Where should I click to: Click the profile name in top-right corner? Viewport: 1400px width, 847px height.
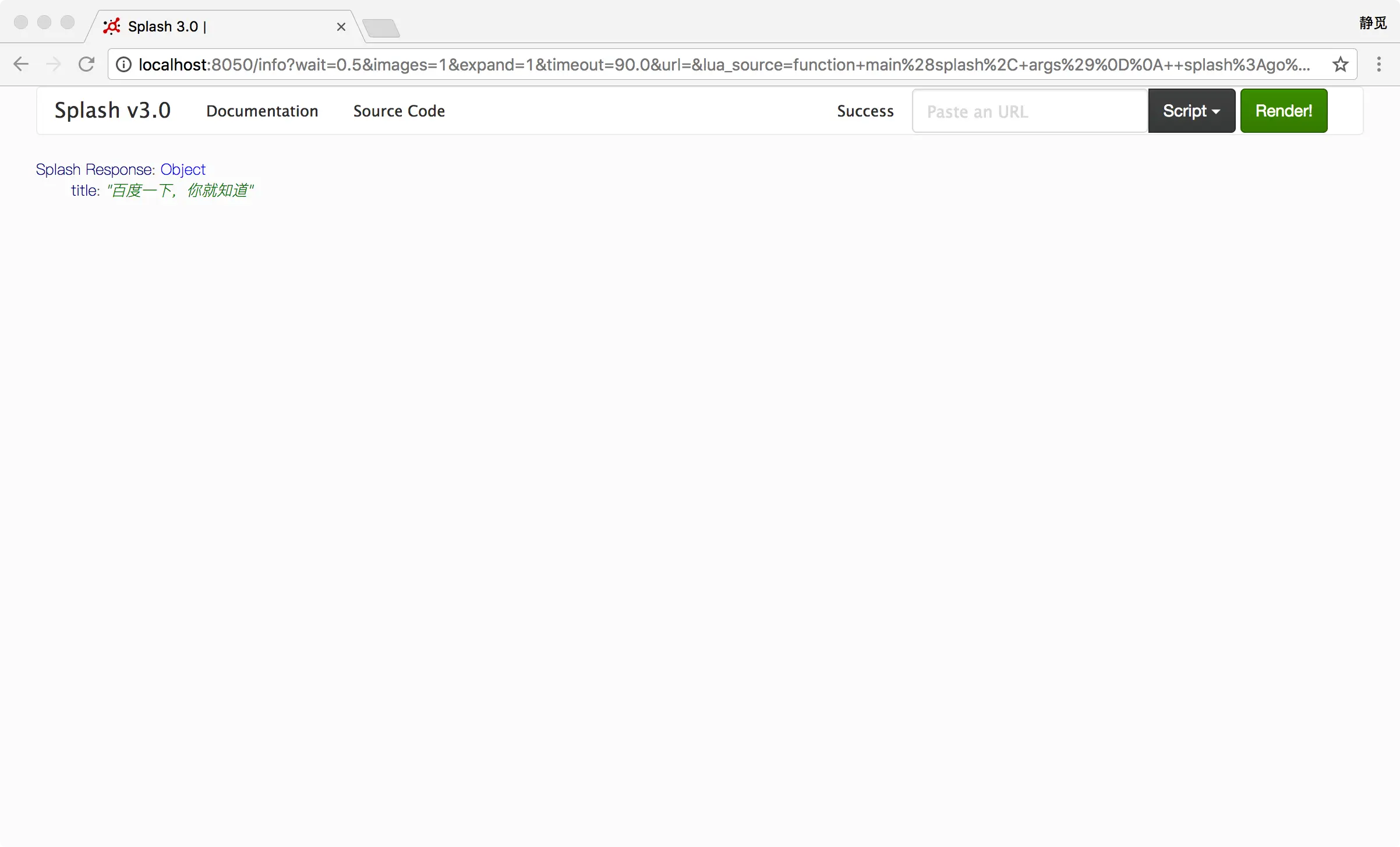(1373, 23)
